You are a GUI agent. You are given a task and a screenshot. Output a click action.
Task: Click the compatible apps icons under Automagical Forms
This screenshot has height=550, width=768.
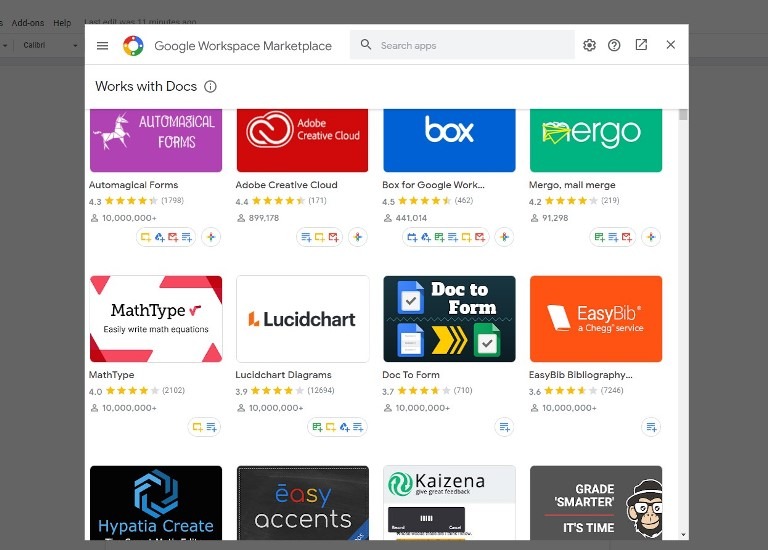(x=166, y=237)
